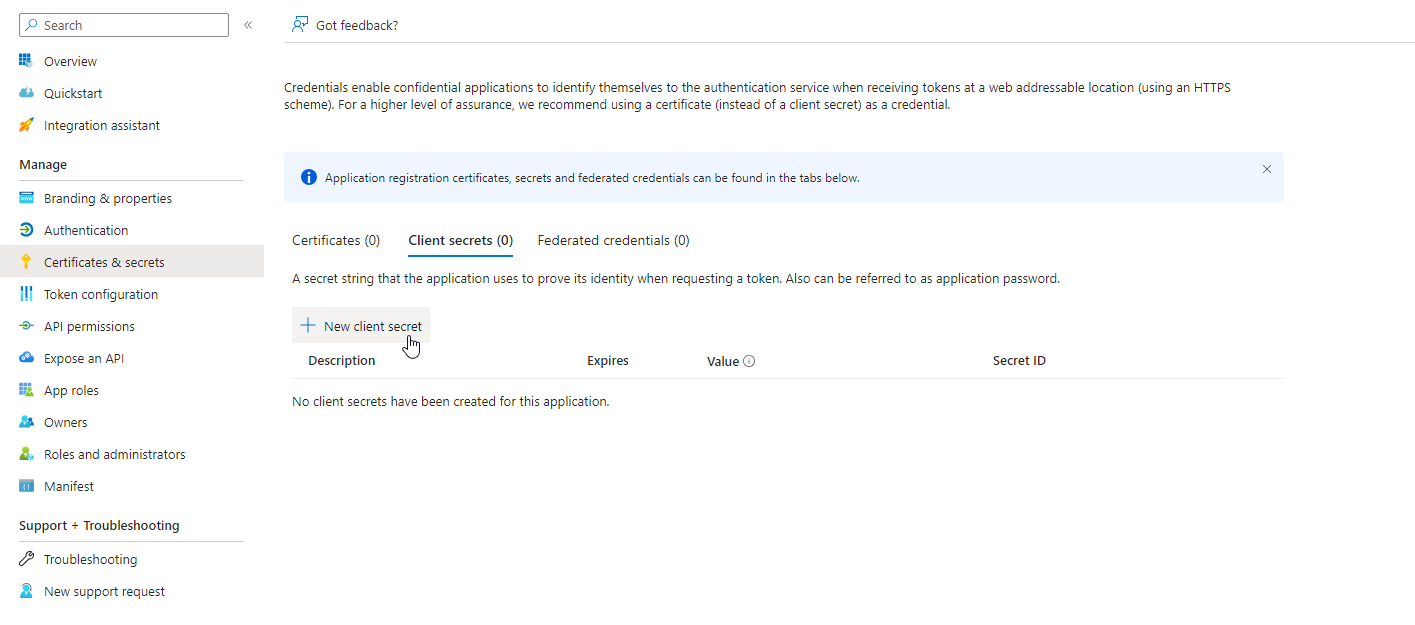The width and height of the screenshot is (1415, 625).
Task: Open the Got feedback? link
Action: pos(345,25)
